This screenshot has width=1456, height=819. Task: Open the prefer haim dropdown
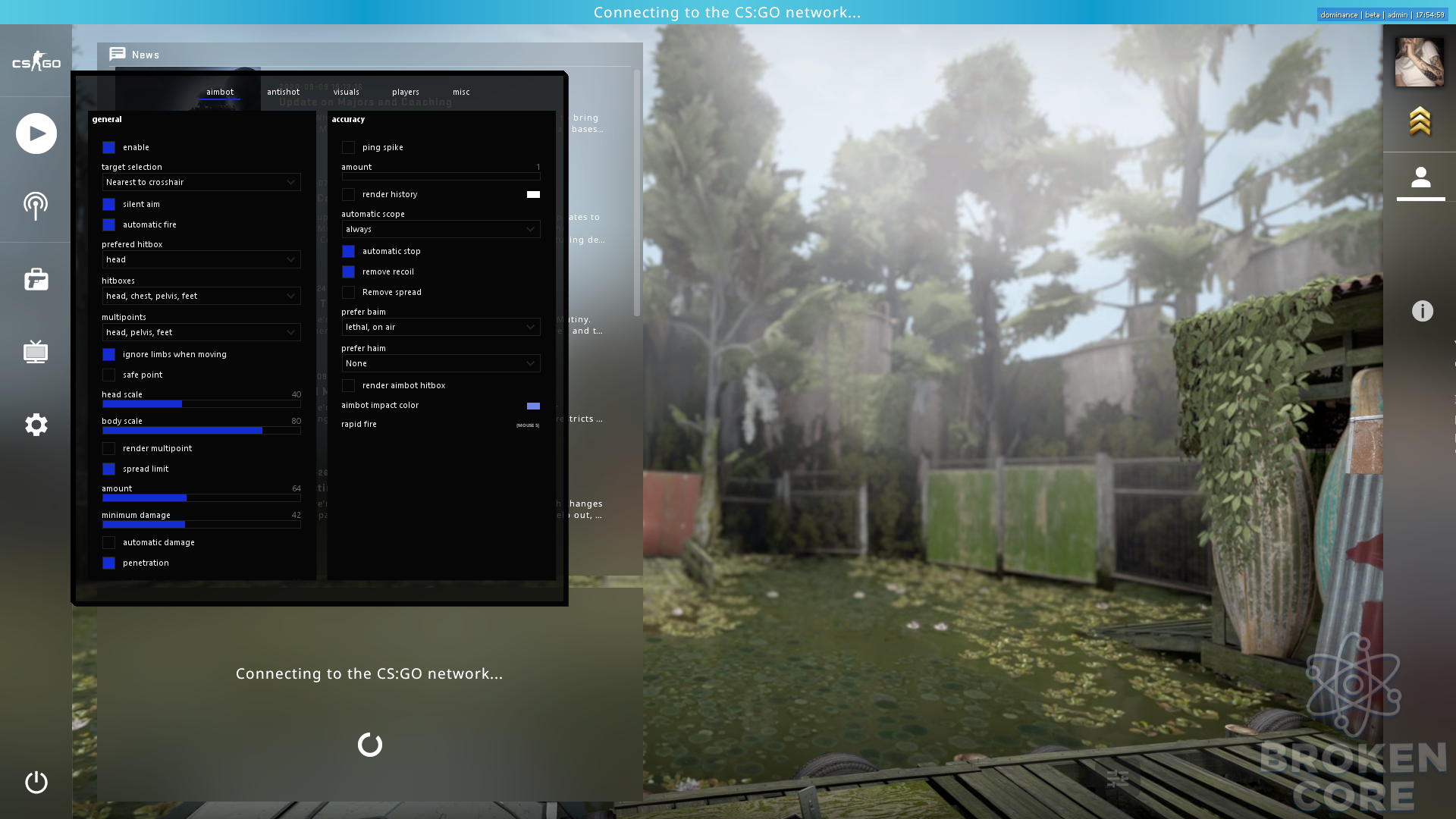tap(441, 363)
